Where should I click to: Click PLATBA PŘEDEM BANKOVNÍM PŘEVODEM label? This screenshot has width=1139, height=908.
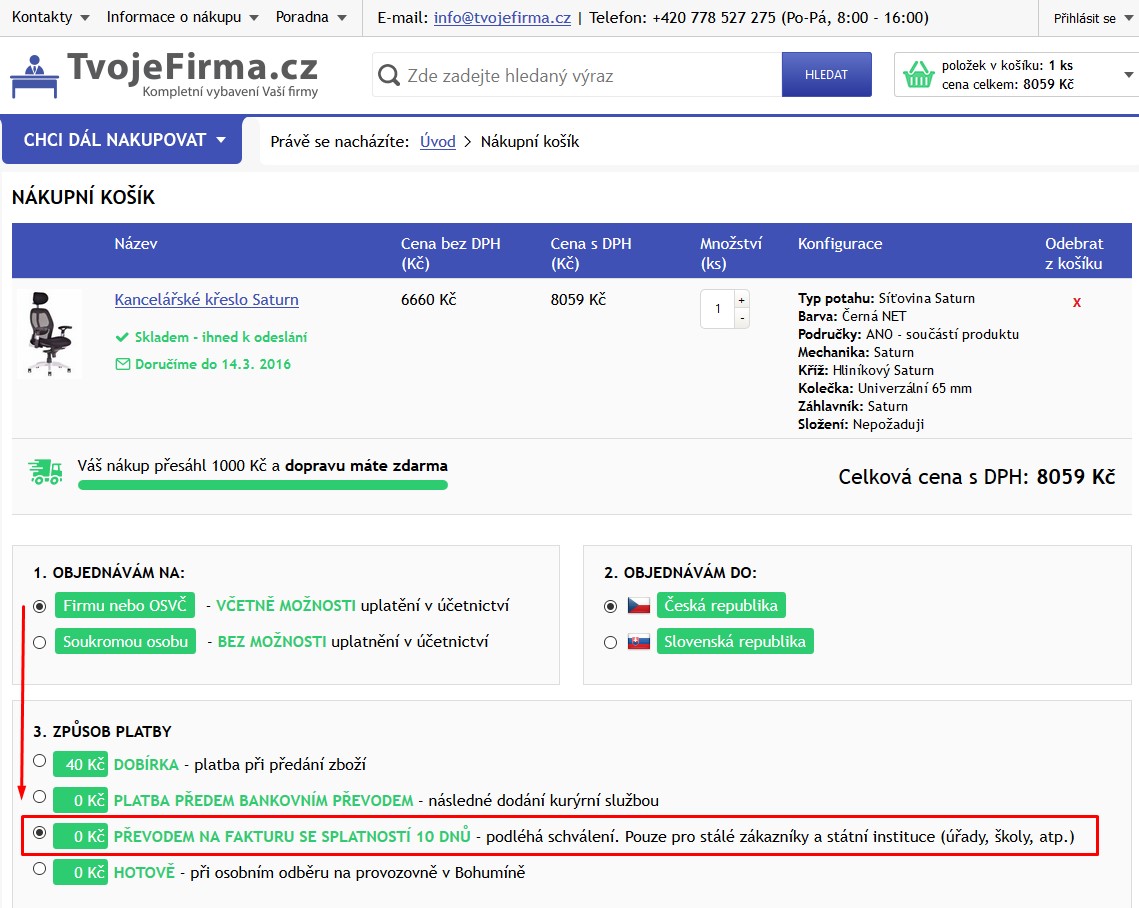tap(263, 800)
